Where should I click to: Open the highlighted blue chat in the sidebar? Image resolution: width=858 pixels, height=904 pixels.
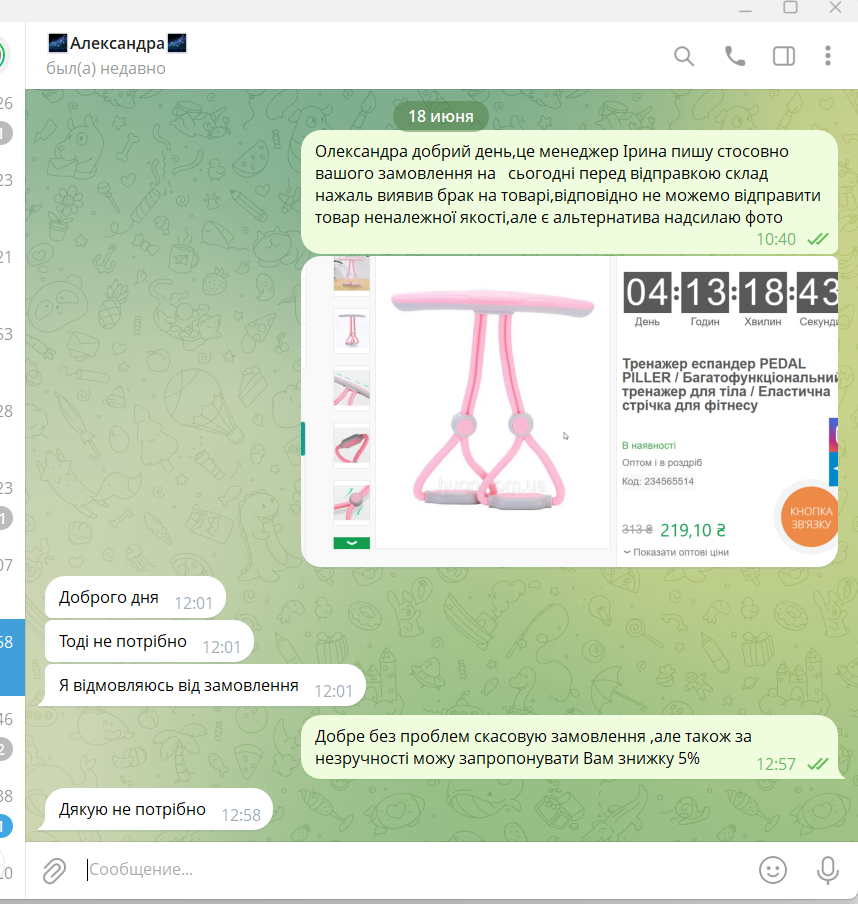point(12,657)
